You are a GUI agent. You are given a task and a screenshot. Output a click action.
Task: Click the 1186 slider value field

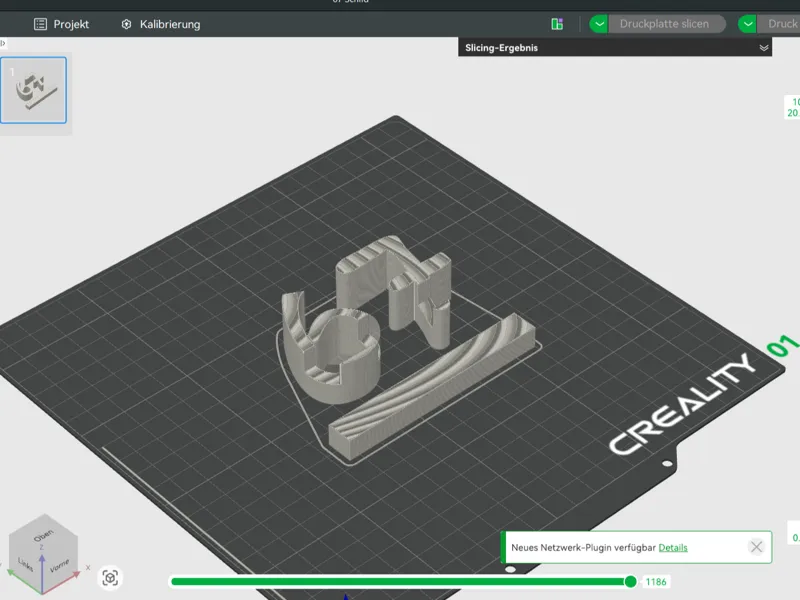tap(656, 582)
